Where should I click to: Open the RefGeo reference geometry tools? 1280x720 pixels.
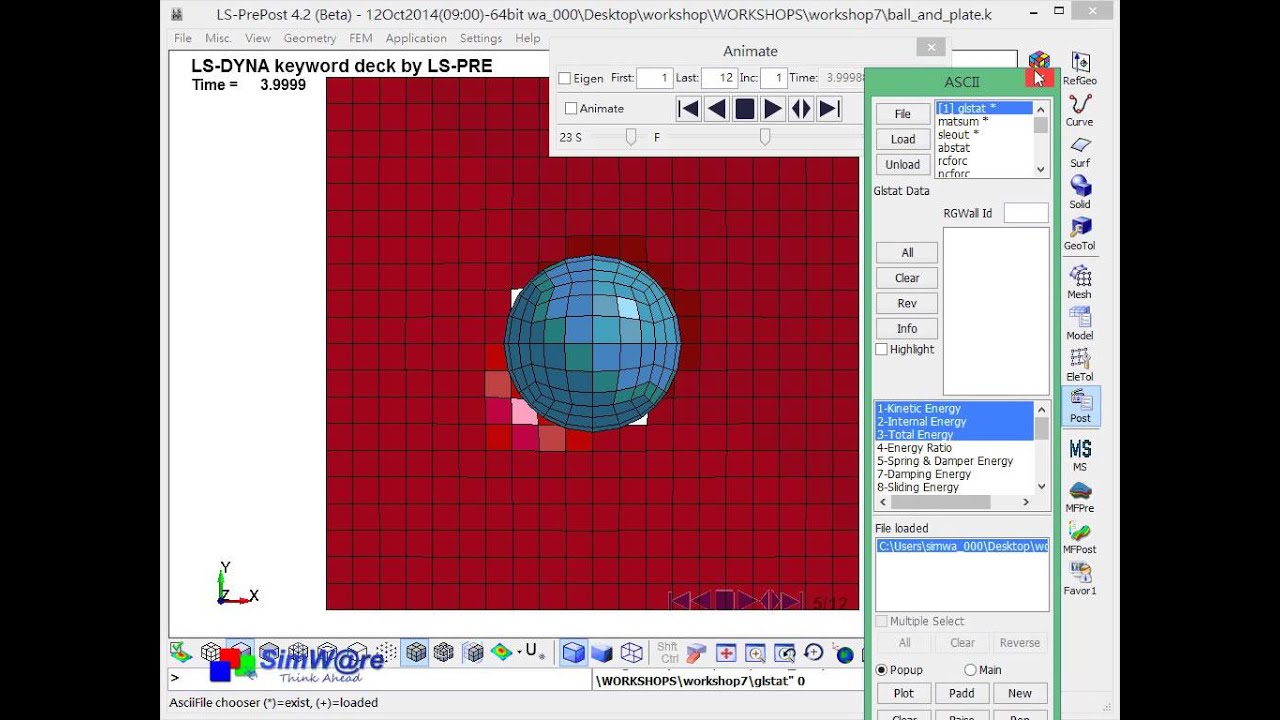click(x=1079, y=68)
